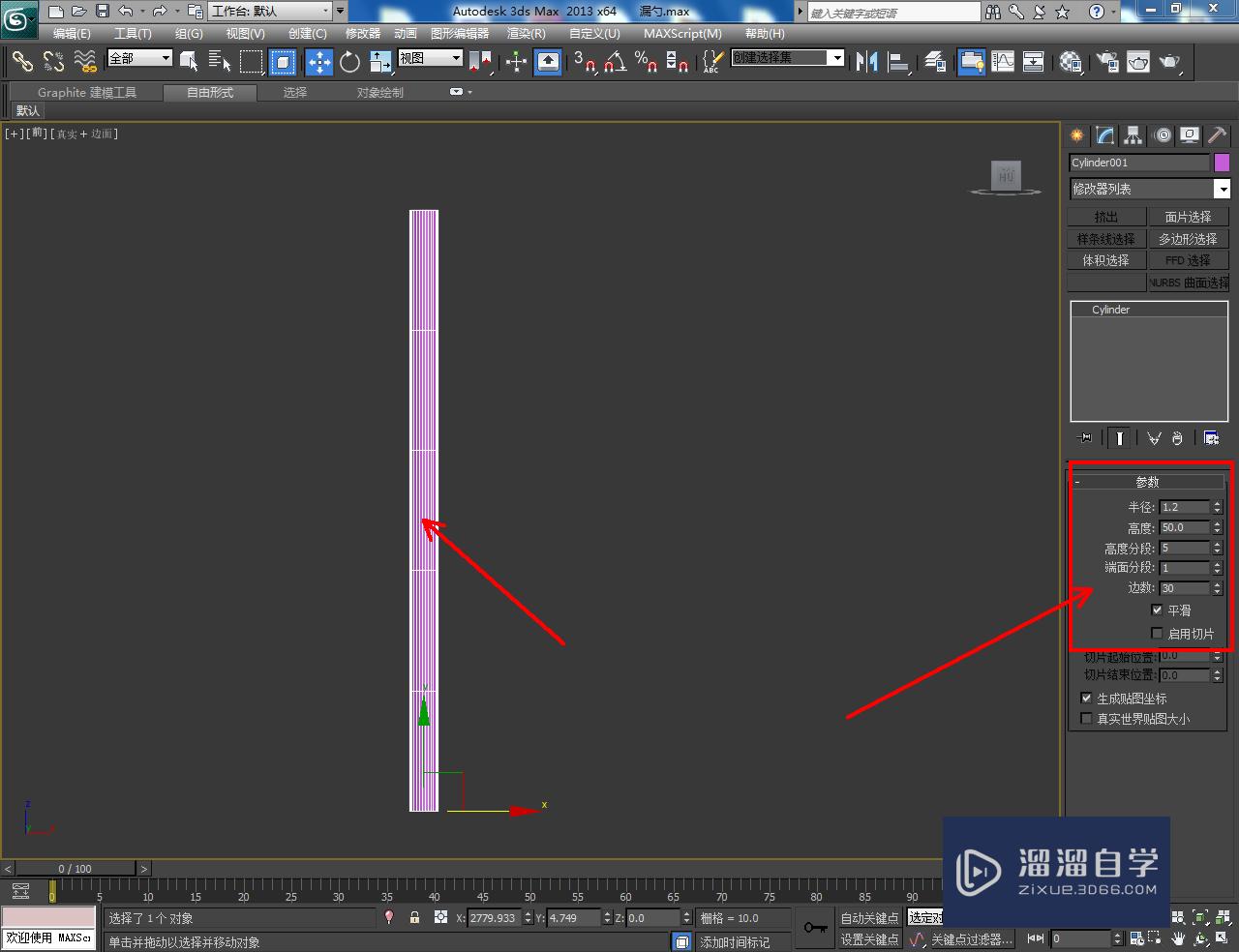Open the 创建选择集 named selection dropdown

tap(788, 58)
